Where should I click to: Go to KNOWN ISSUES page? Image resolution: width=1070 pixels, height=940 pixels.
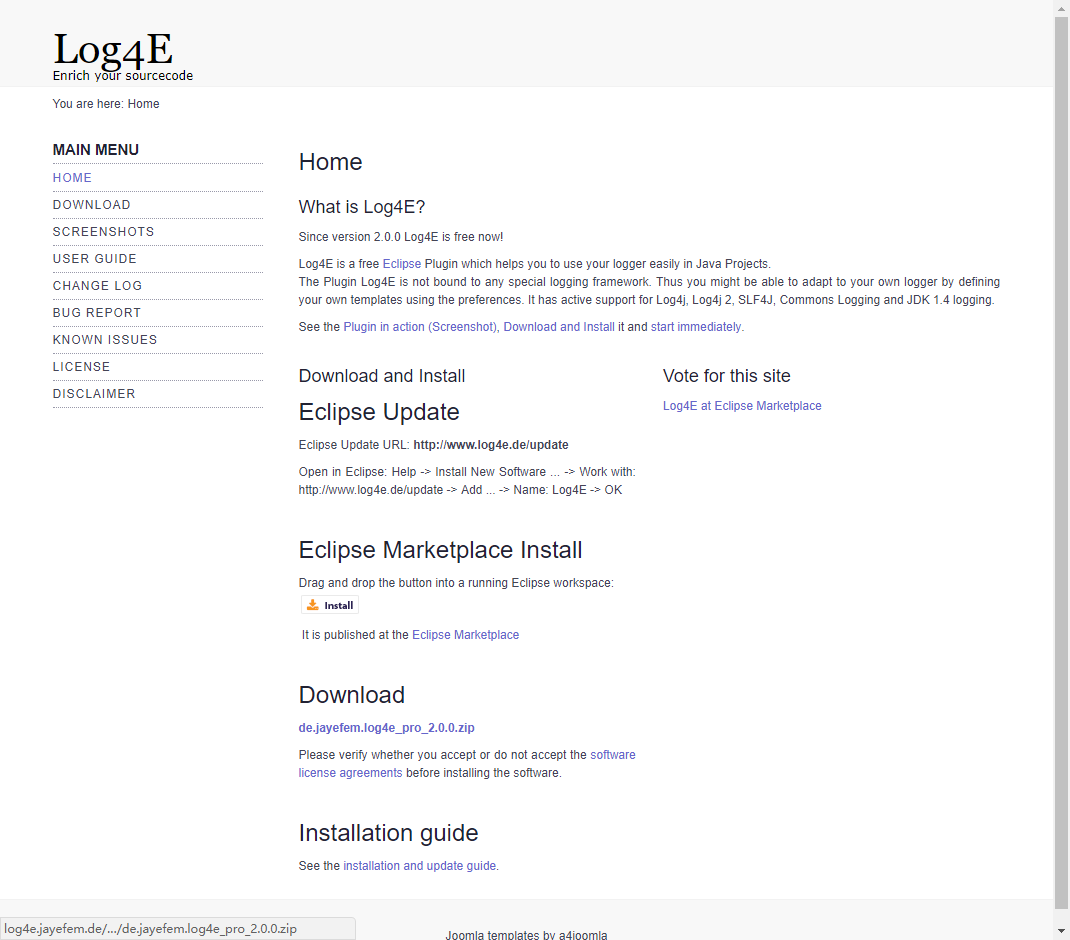[104, 339]
